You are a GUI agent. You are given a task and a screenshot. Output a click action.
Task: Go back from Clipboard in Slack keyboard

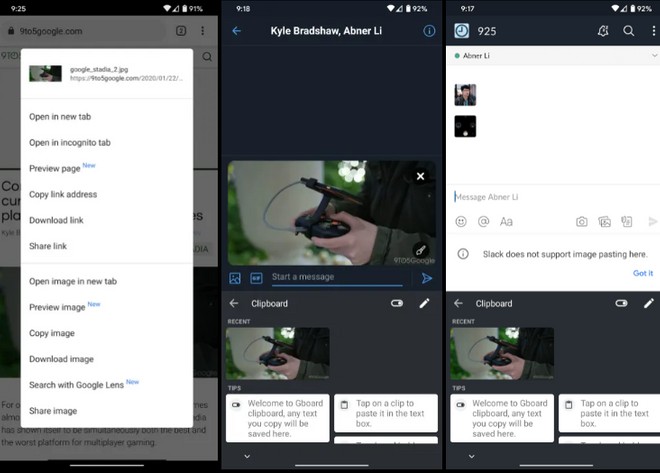point(458,303)
